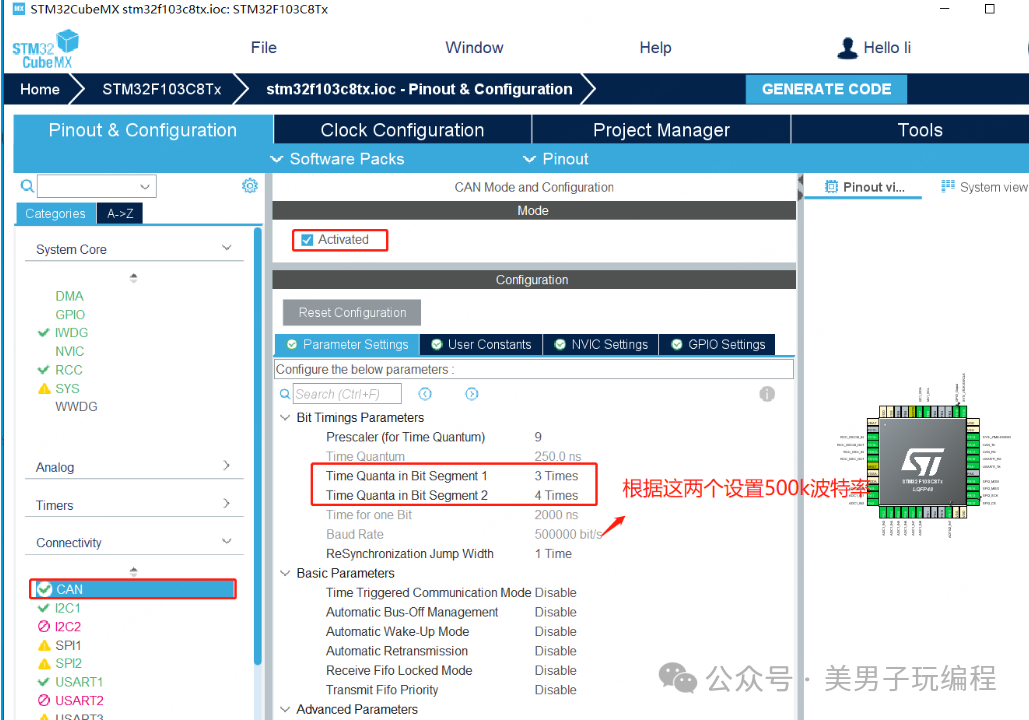
Task: Click the categories panel vertical scrollbar
Action: click(x=258, y=446)
